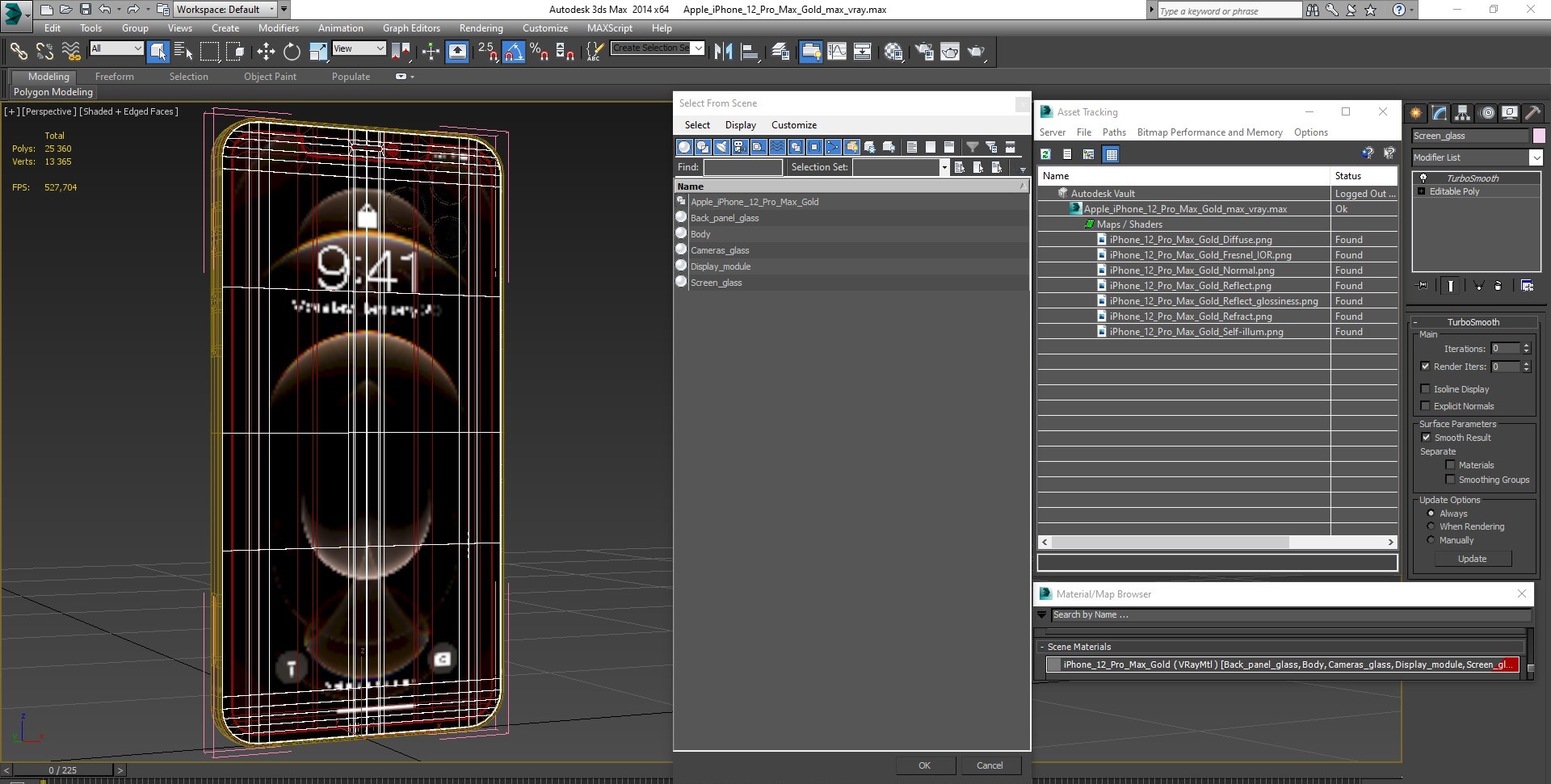Open the Modifiers menu
The image size is (1551, 784).
coord(278,27)
